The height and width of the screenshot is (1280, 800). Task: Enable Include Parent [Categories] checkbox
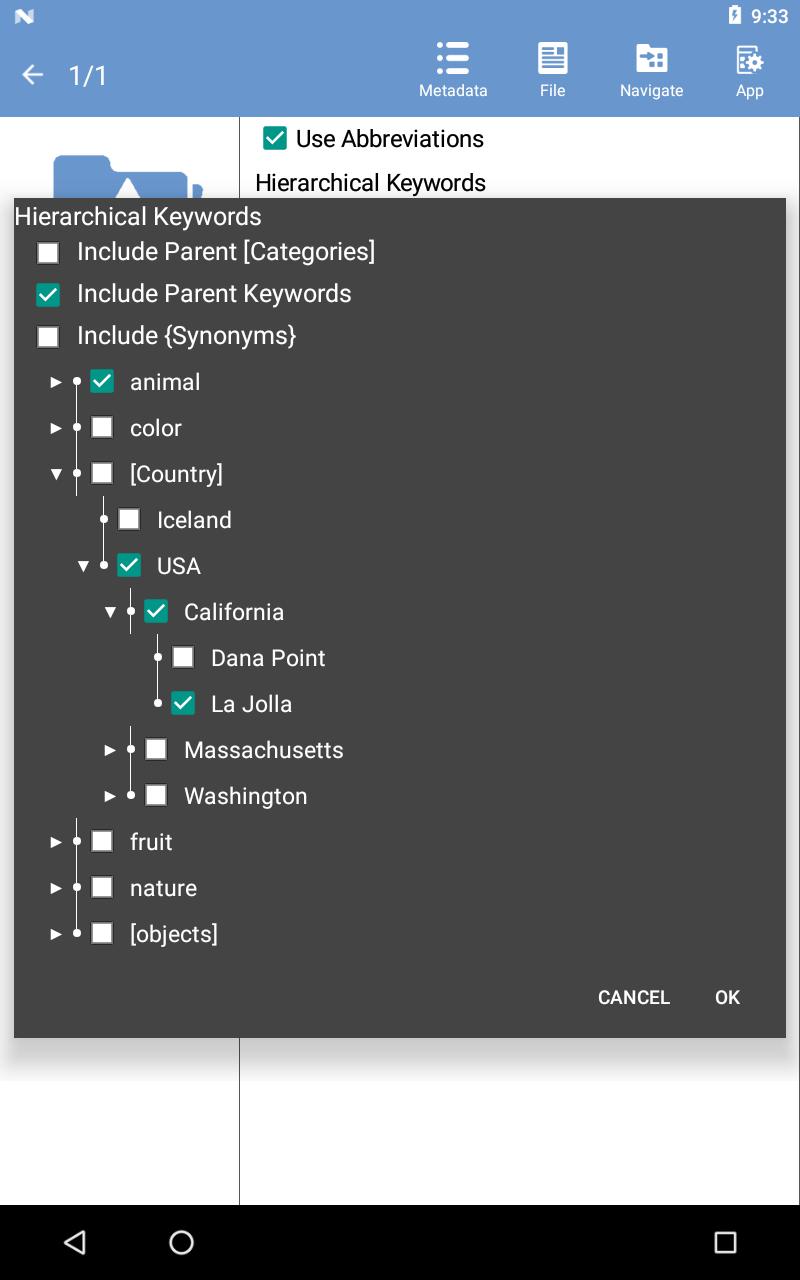pyautogui.click(x=48, y=253)
